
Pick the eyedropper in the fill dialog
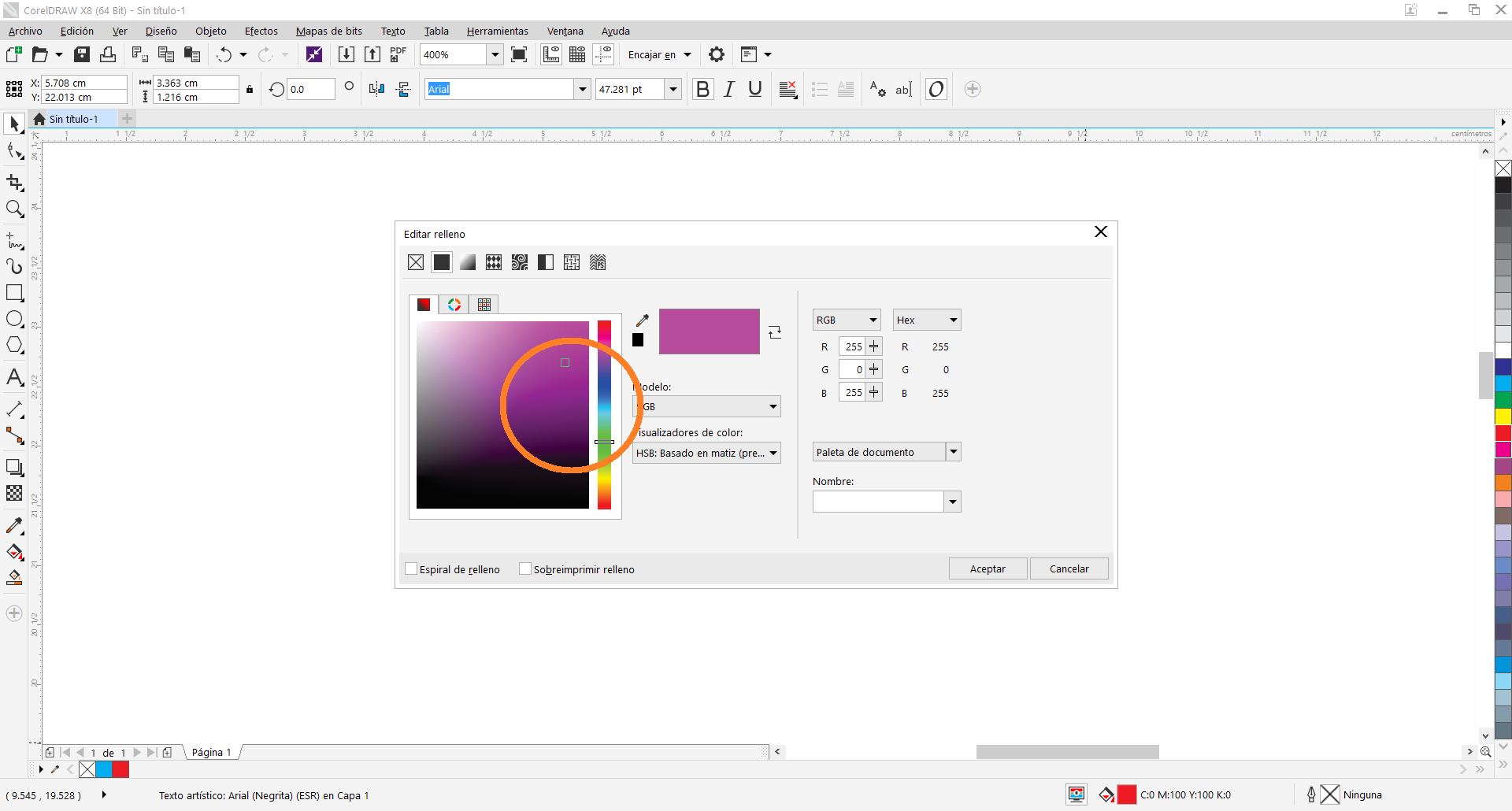coord(643,320)
